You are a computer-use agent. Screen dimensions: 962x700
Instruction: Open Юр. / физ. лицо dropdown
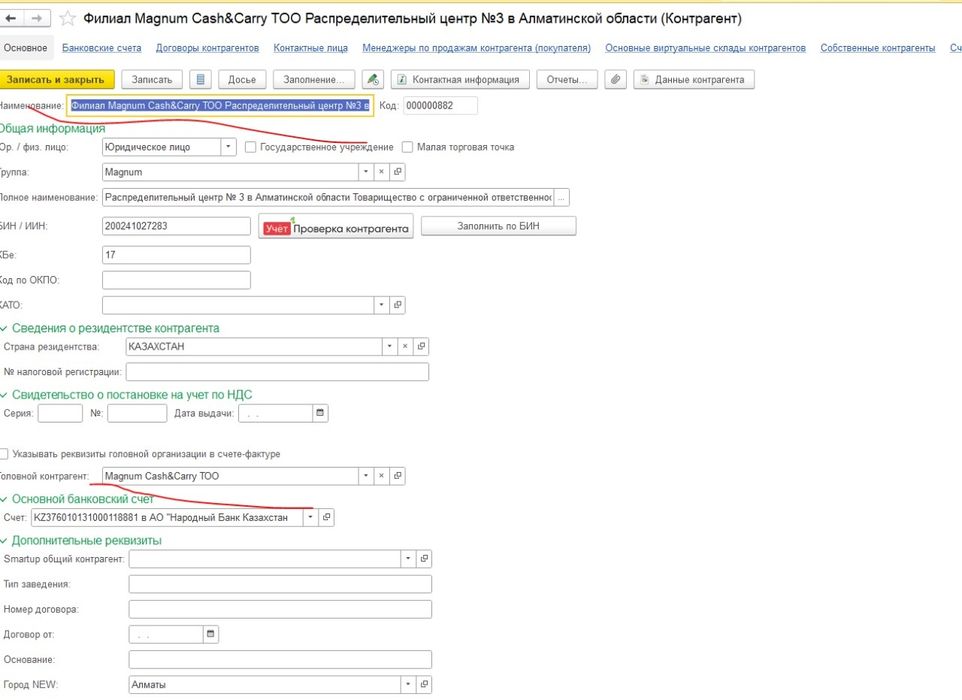pyautogui.click(x=228, y=147)
